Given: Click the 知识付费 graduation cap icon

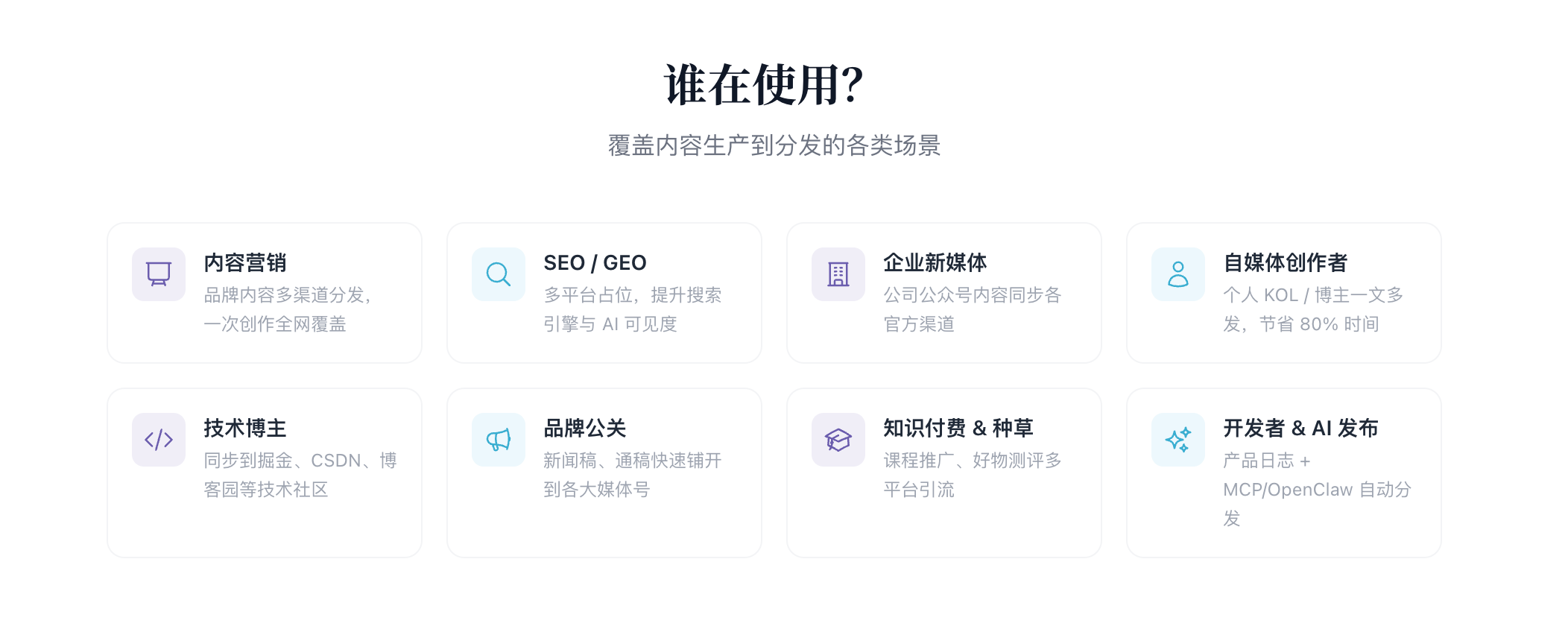Looking at the screenshot, I should point(838,440).
